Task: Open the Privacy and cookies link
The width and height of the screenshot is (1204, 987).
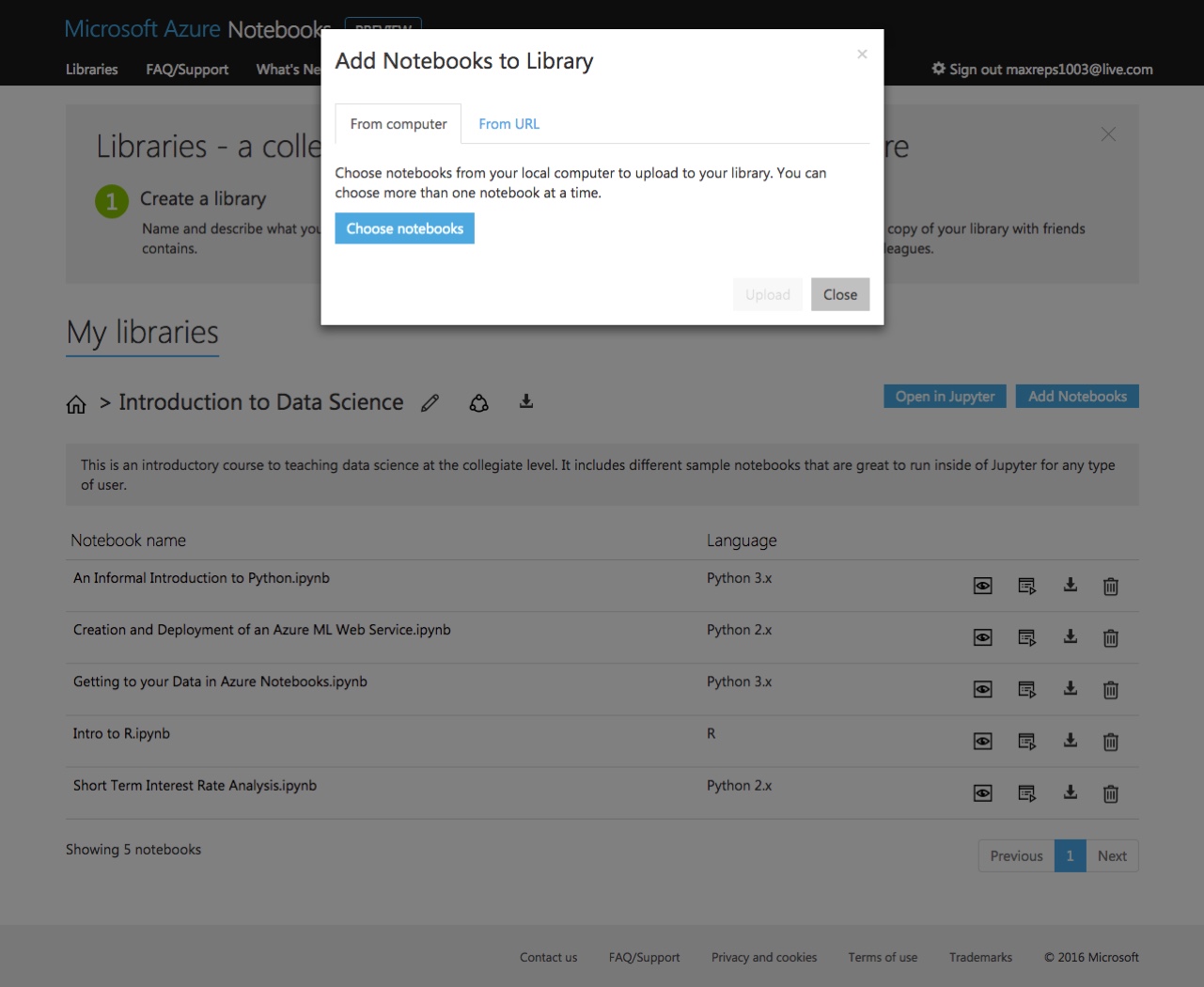Action: tap(764, 957)
